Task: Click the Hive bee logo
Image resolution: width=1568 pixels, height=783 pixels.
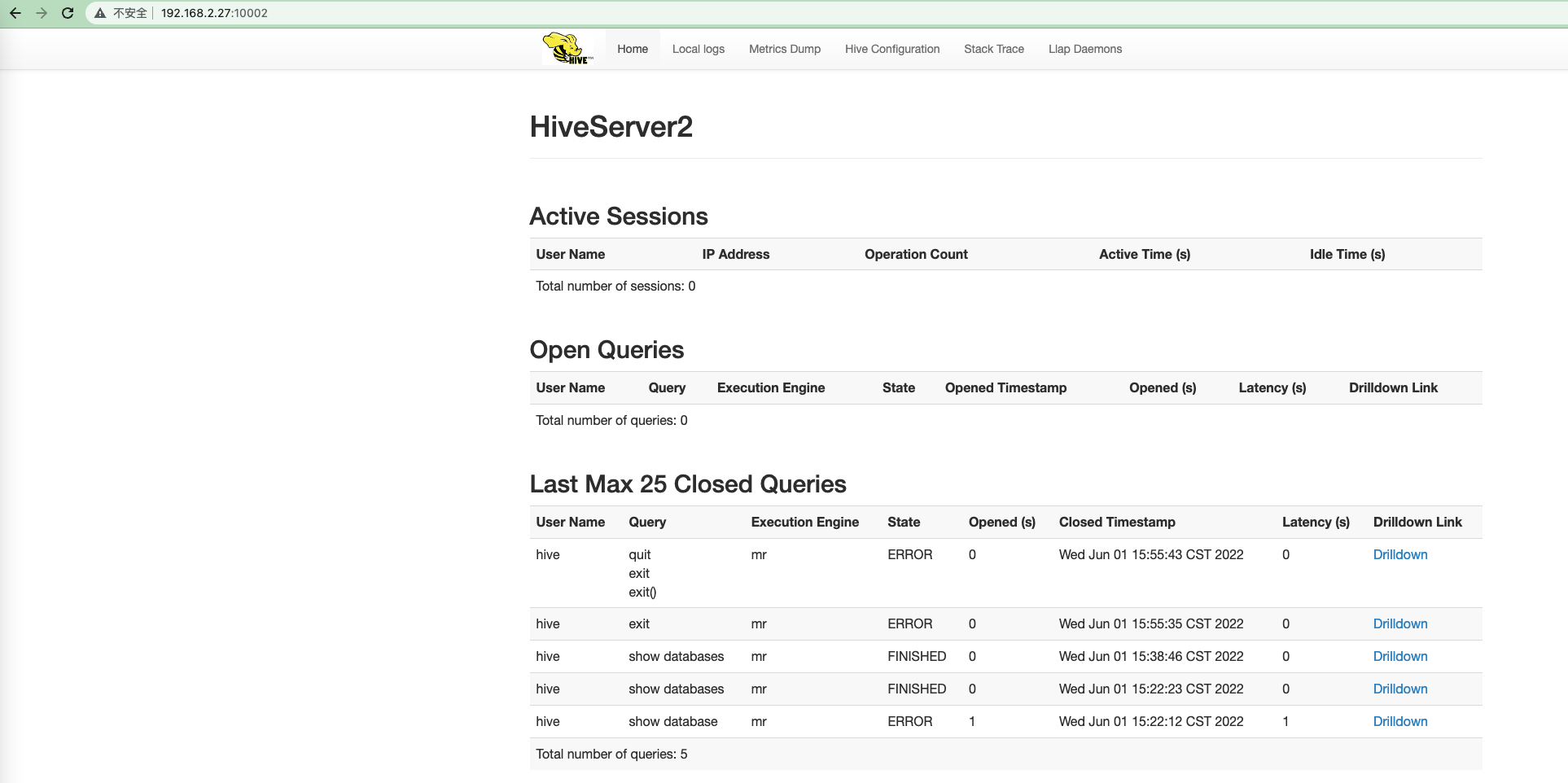Action: [567, 48]
